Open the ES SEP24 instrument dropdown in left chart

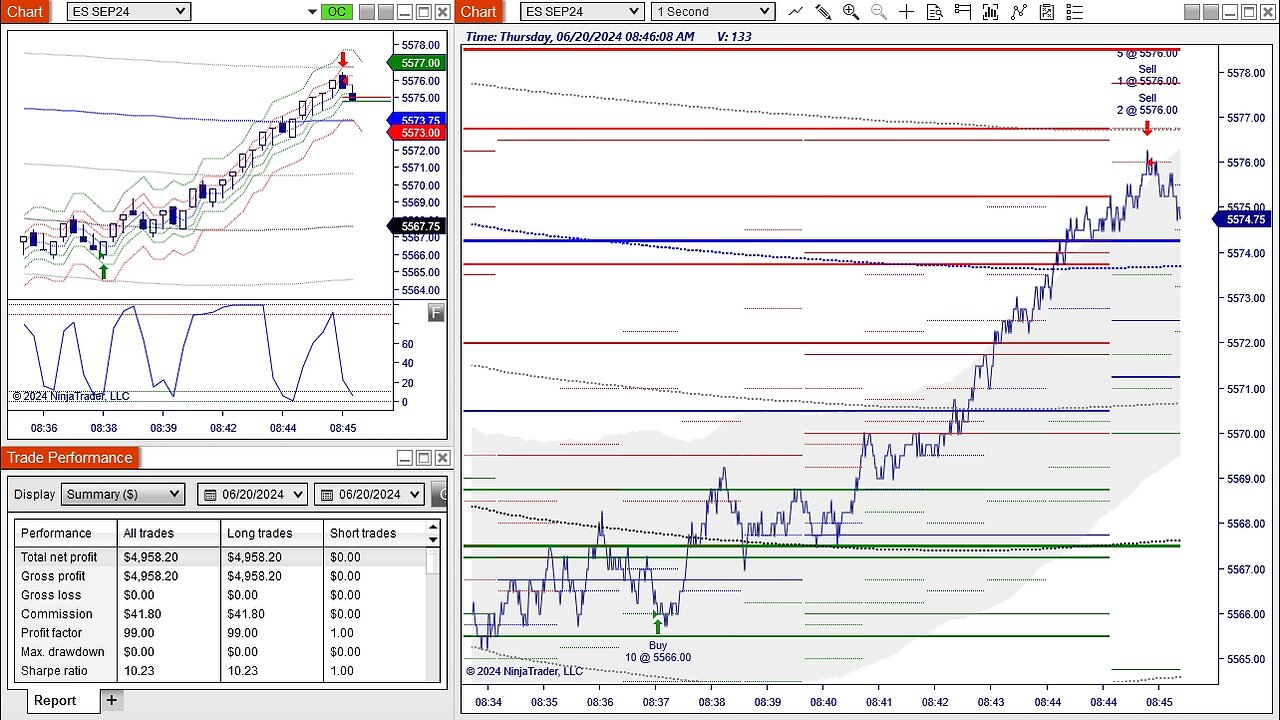[127, 11]
